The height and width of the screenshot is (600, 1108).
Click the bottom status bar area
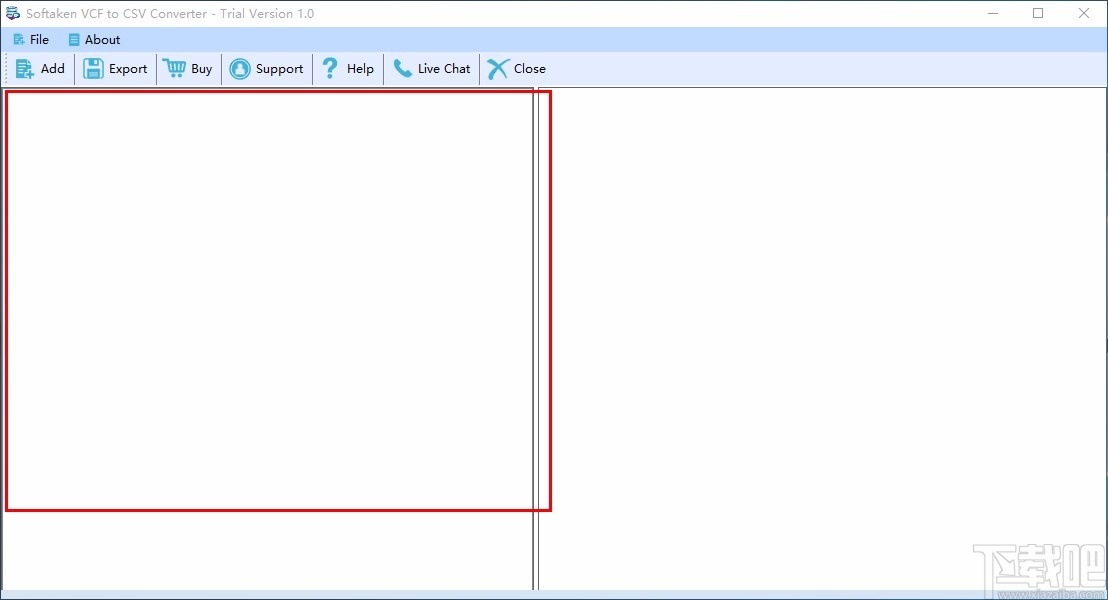click(554, 591)
